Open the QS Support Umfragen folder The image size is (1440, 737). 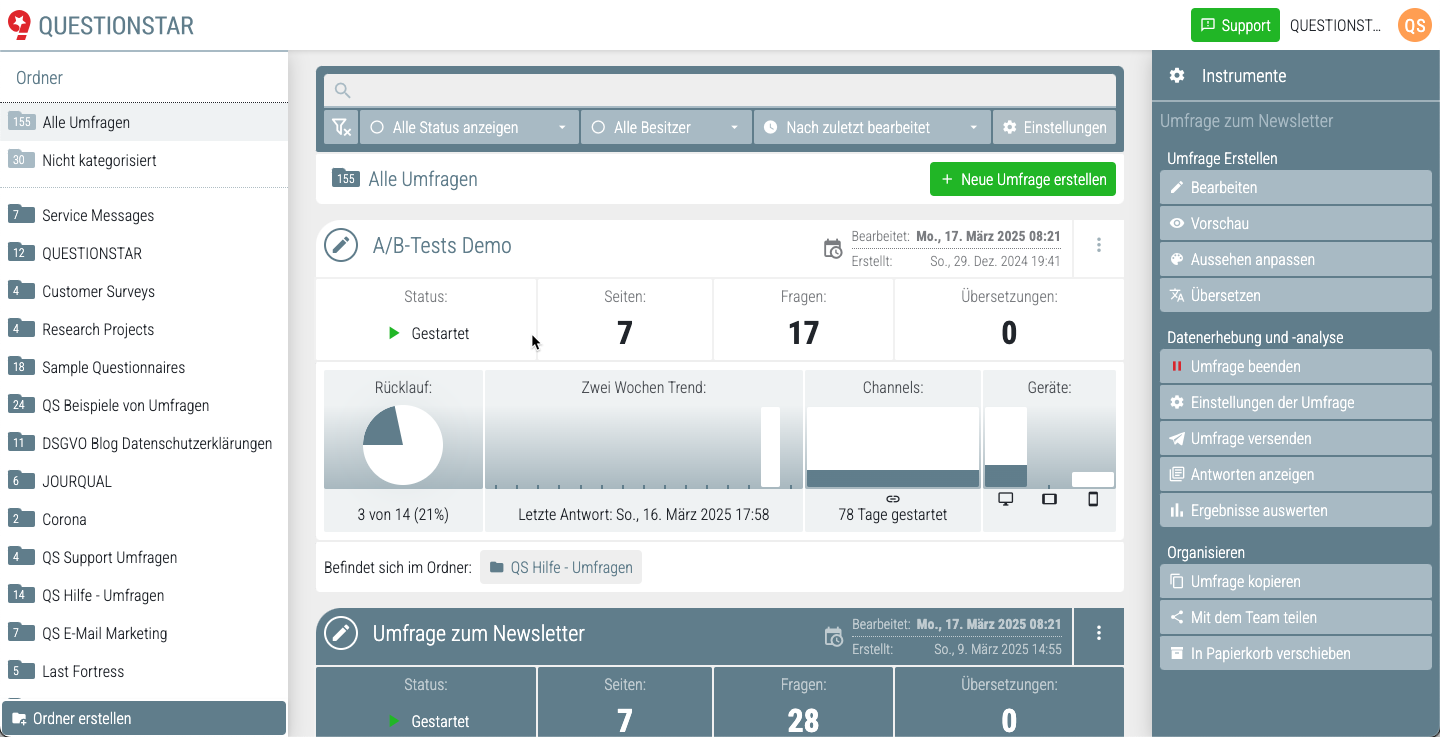click(x=144, y=557)
